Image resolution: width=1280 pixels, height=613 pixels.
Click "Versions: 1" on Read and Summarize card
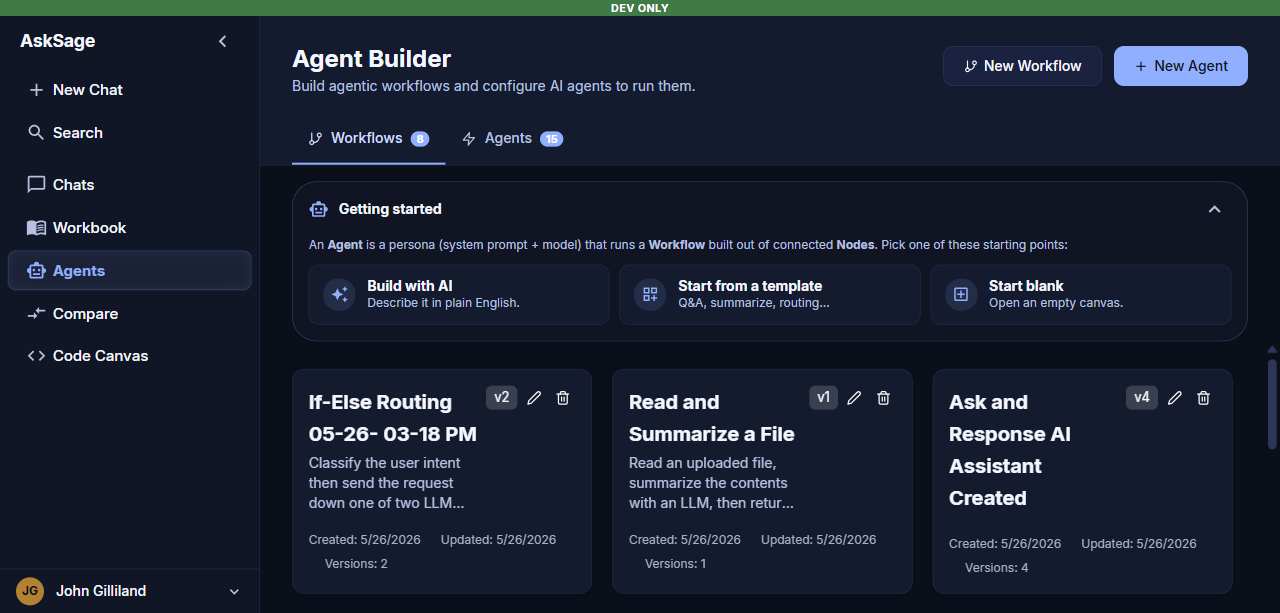pyautogui.click(x=676, y=564)
